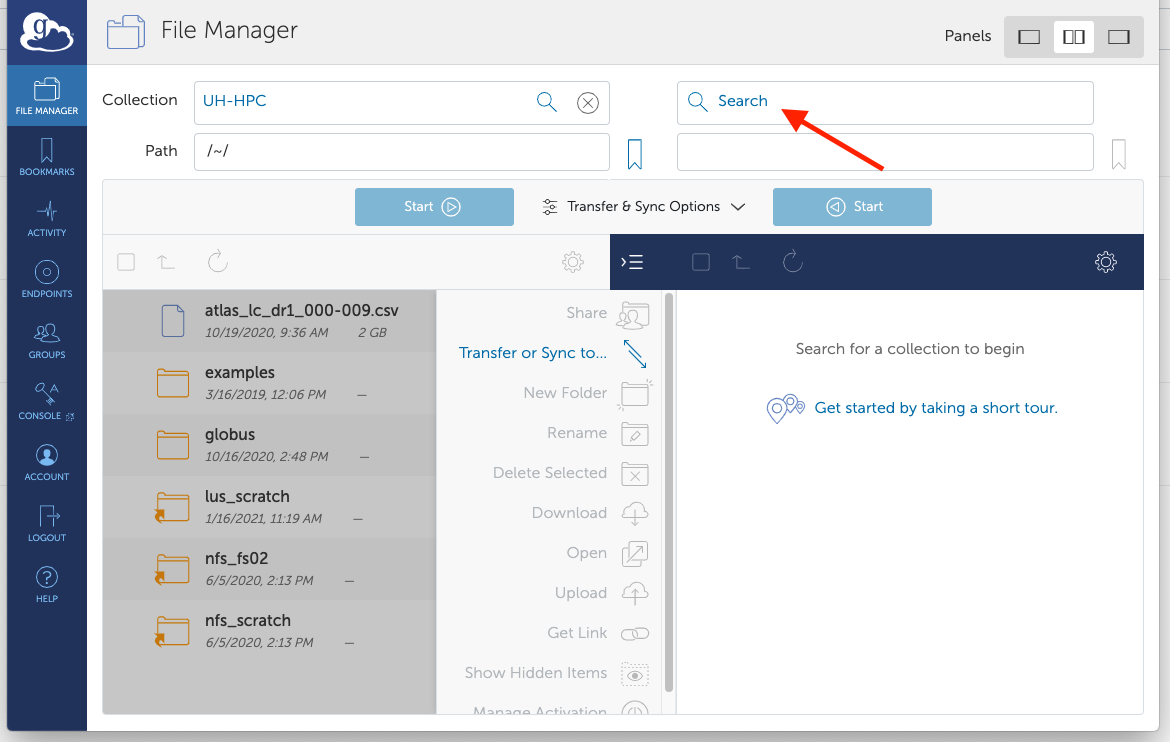Switch to single panel layout
This screenshot has width=1170, height=742.
coord(1029,37)
